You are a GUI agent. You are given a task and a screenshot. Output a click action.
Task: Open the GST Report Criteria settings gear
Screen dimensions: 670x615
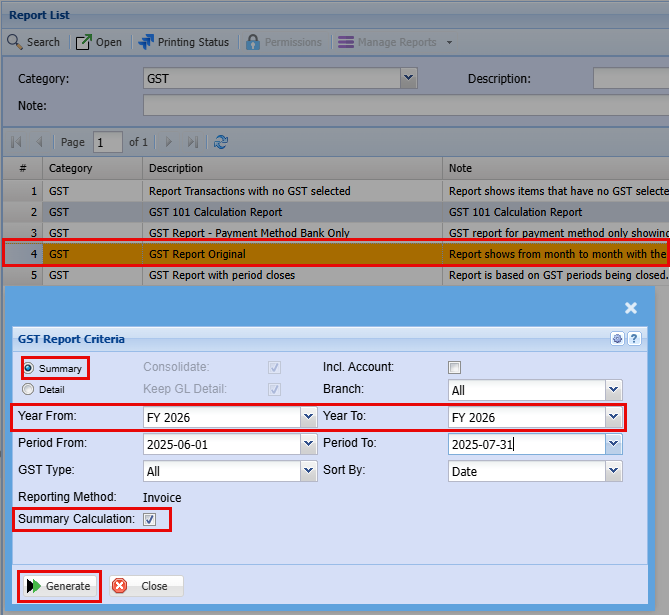click(618, 339)
